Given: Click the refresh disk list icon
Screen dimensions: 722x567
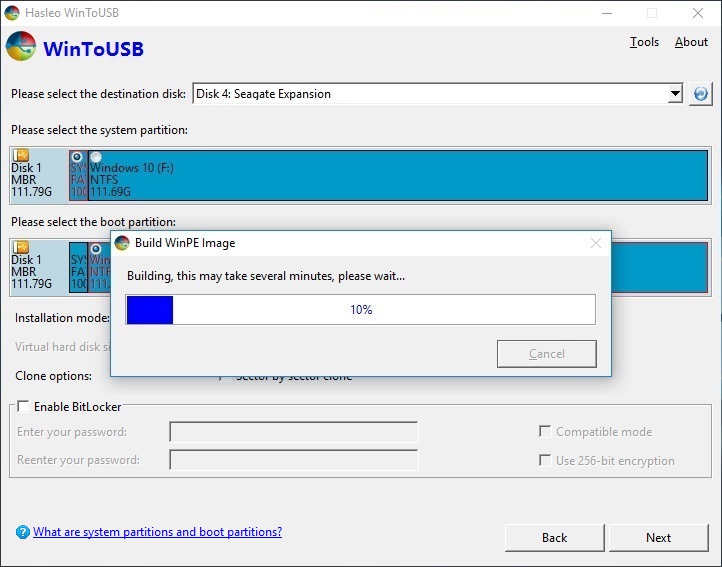Looking at the screenshot, I should [x=700, y=94].
